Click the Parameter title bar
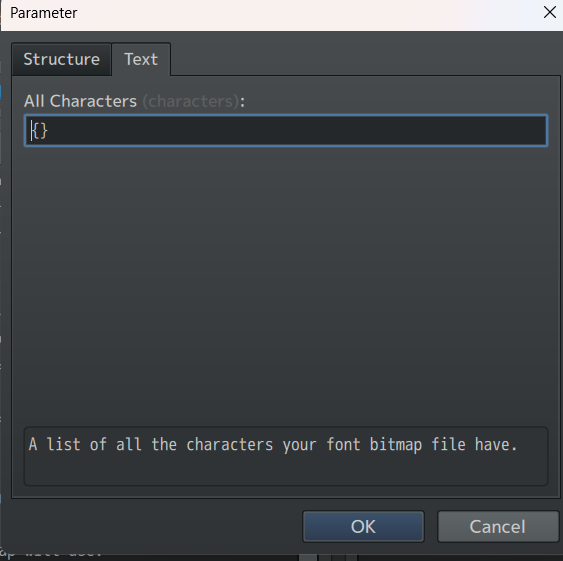The width and height of the screenshot is (563, 561). coord(273,15)
